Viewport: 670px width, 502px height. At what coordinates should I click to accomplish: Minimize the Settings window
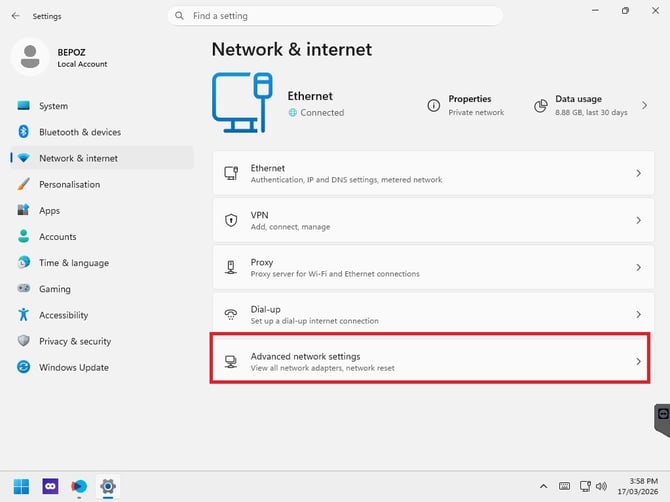595,11
